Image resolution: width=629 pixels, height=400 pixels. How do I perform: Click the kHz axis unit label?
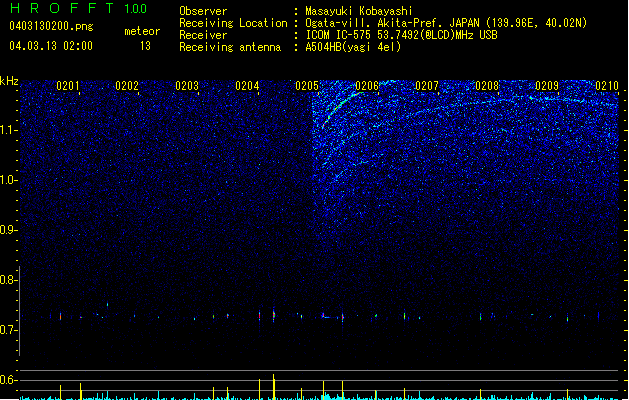pos(9,81)
